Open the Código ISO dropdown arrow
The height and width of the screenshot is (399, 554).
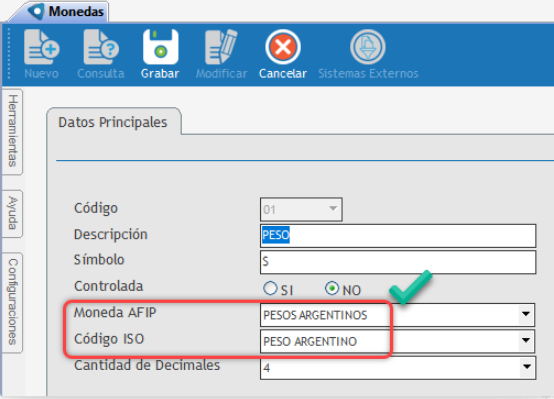pos(526,340)
